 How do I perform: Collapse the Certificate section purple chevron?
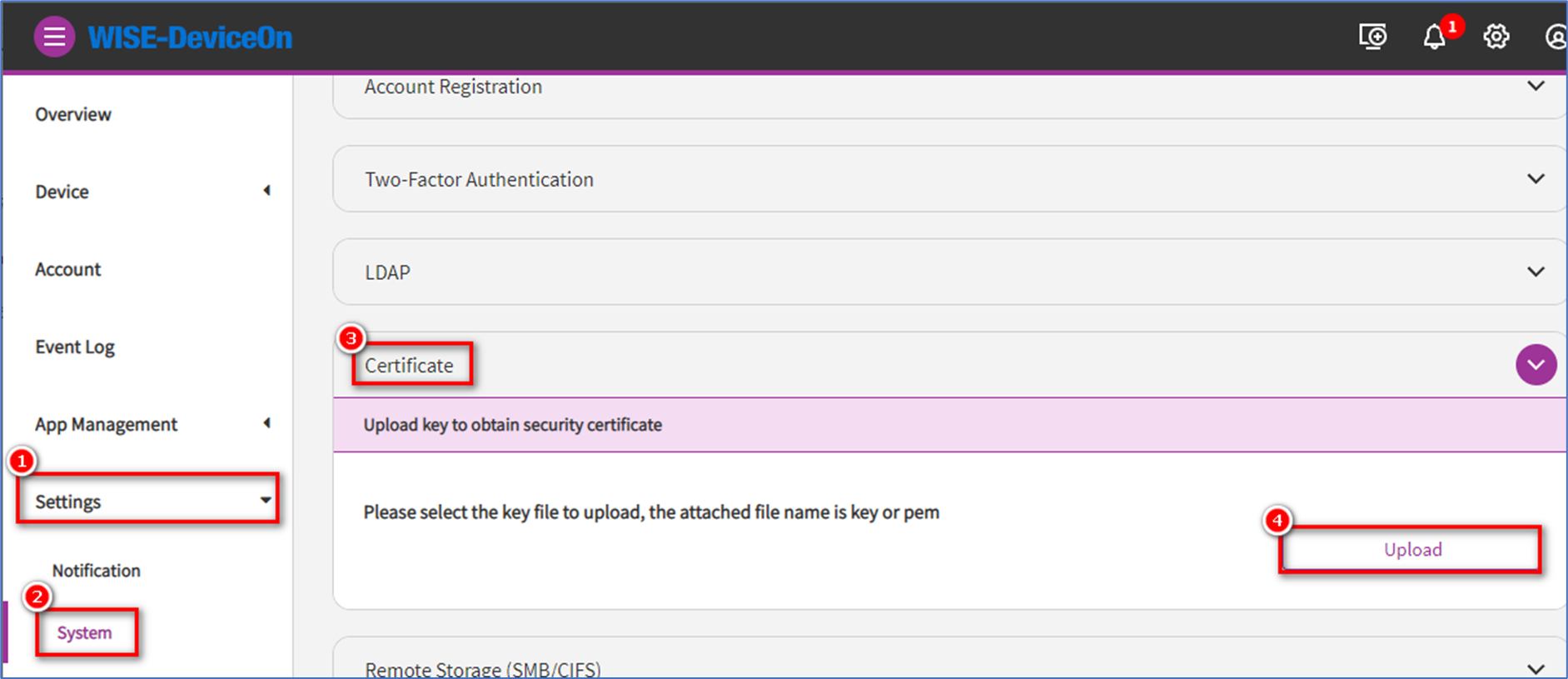click(1536, 365)
